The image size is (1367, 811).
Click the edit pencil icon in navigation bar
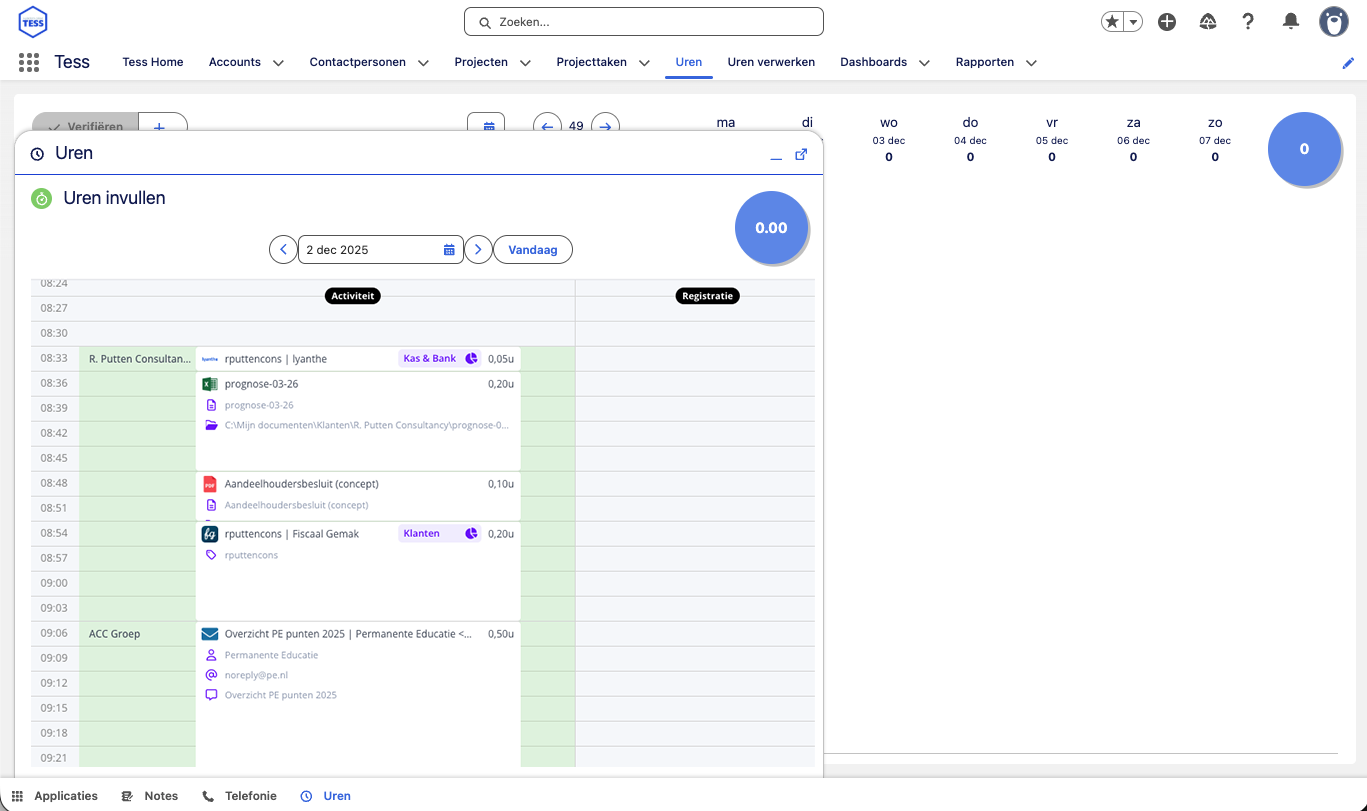pos(1348,63)
